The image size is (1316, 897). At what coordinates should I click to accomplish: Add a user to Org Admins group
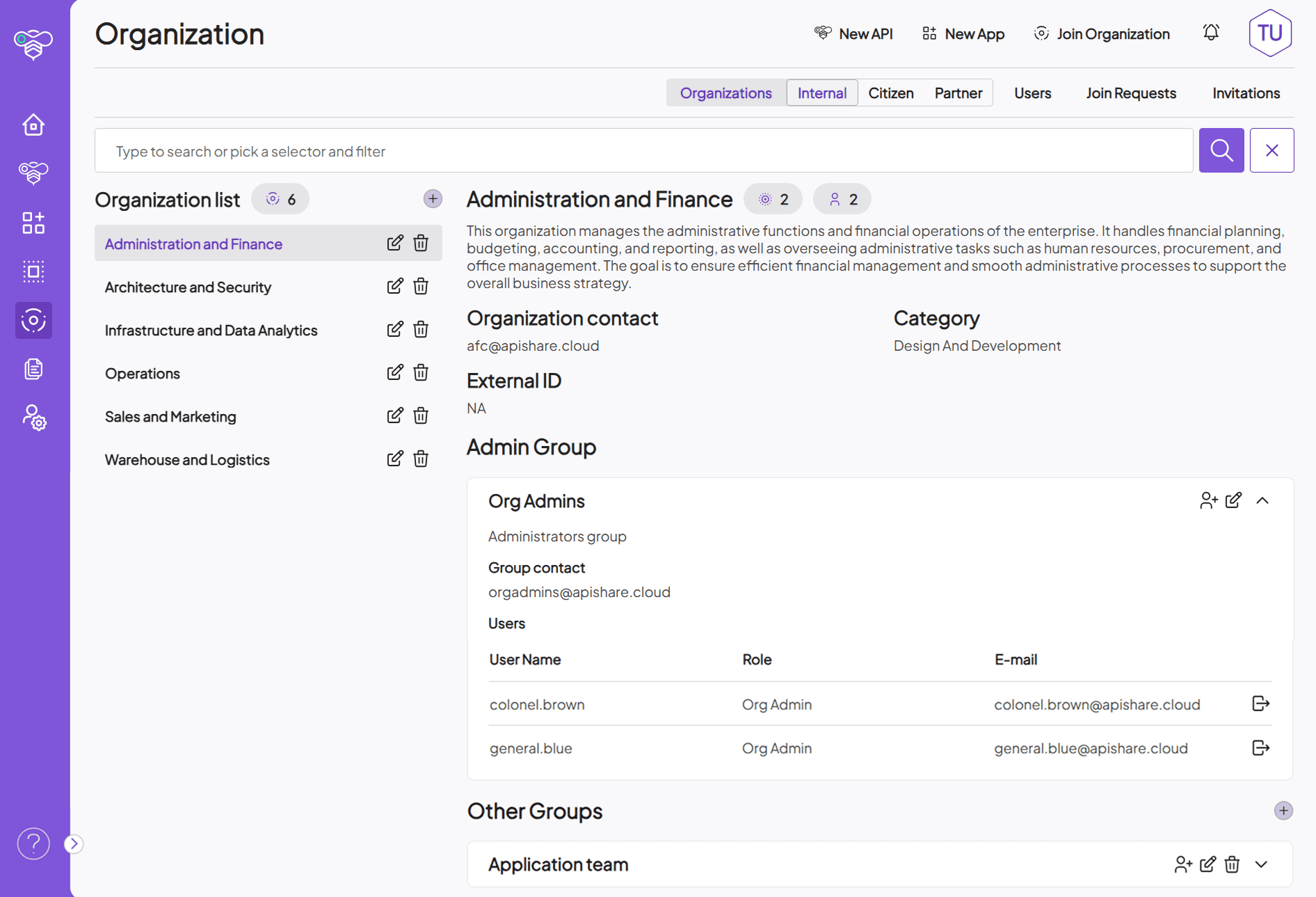1208,500
